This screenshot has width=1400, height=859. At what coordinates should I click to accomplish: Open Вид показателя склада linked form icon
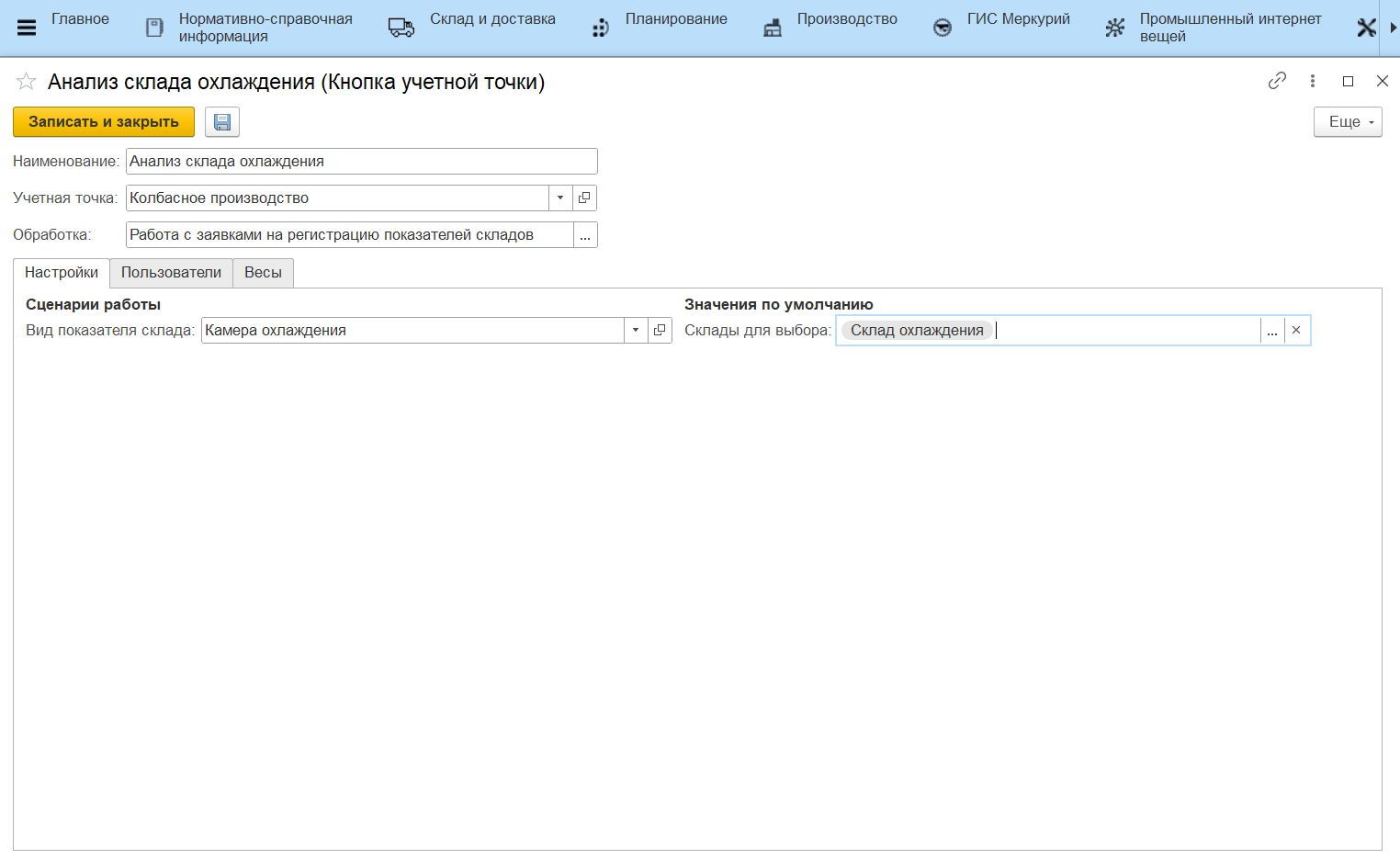pos(660,330)
